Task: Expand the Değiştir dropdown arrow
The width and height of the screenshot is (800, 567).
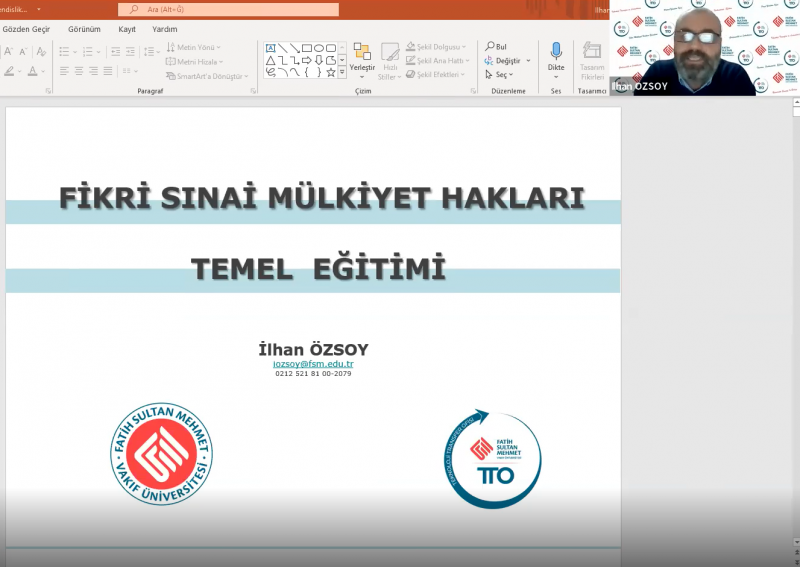Action: pyautogui.click(x=528, y=61)
